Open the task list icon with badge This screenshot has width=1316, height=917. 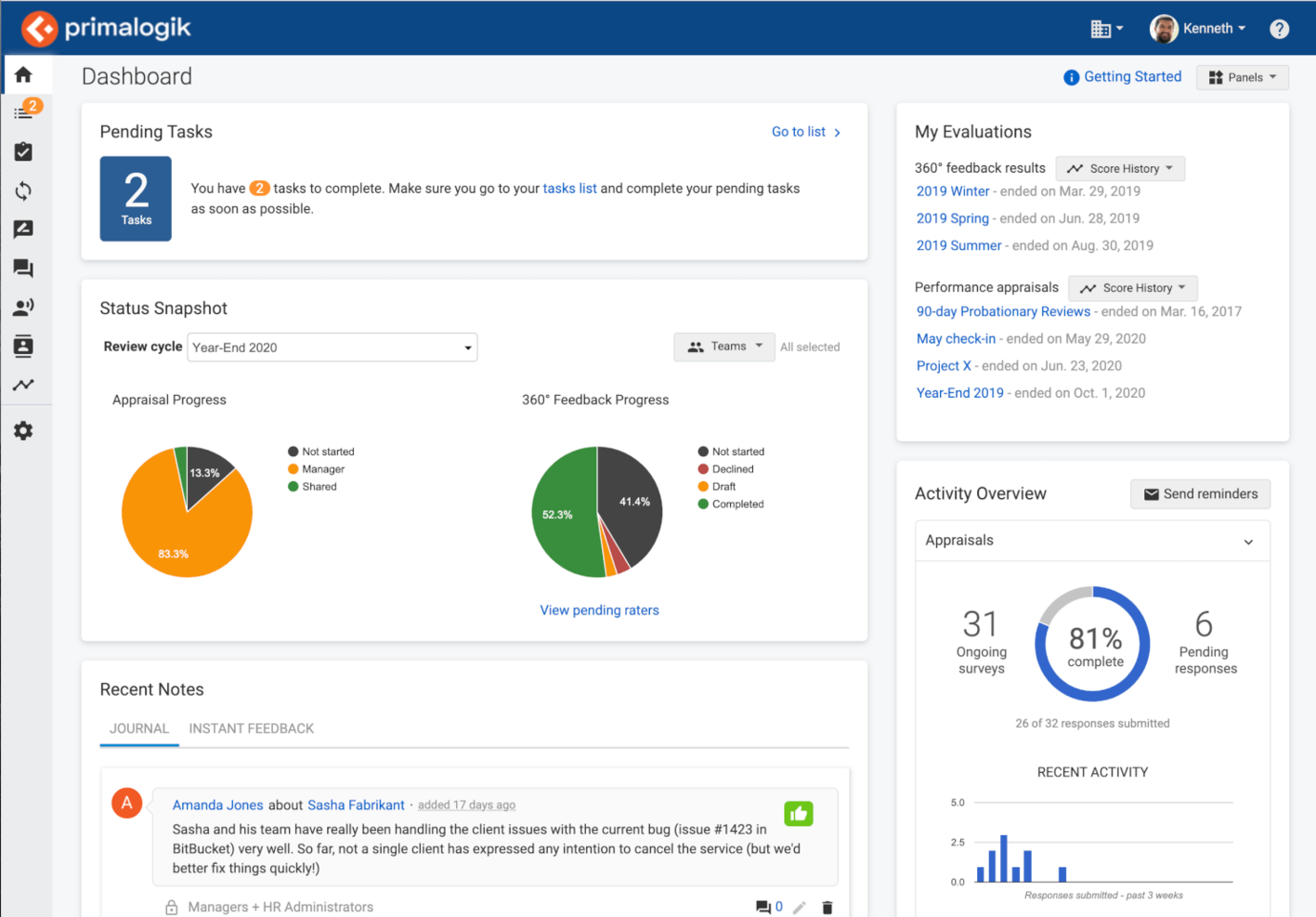tap(24, 112)
